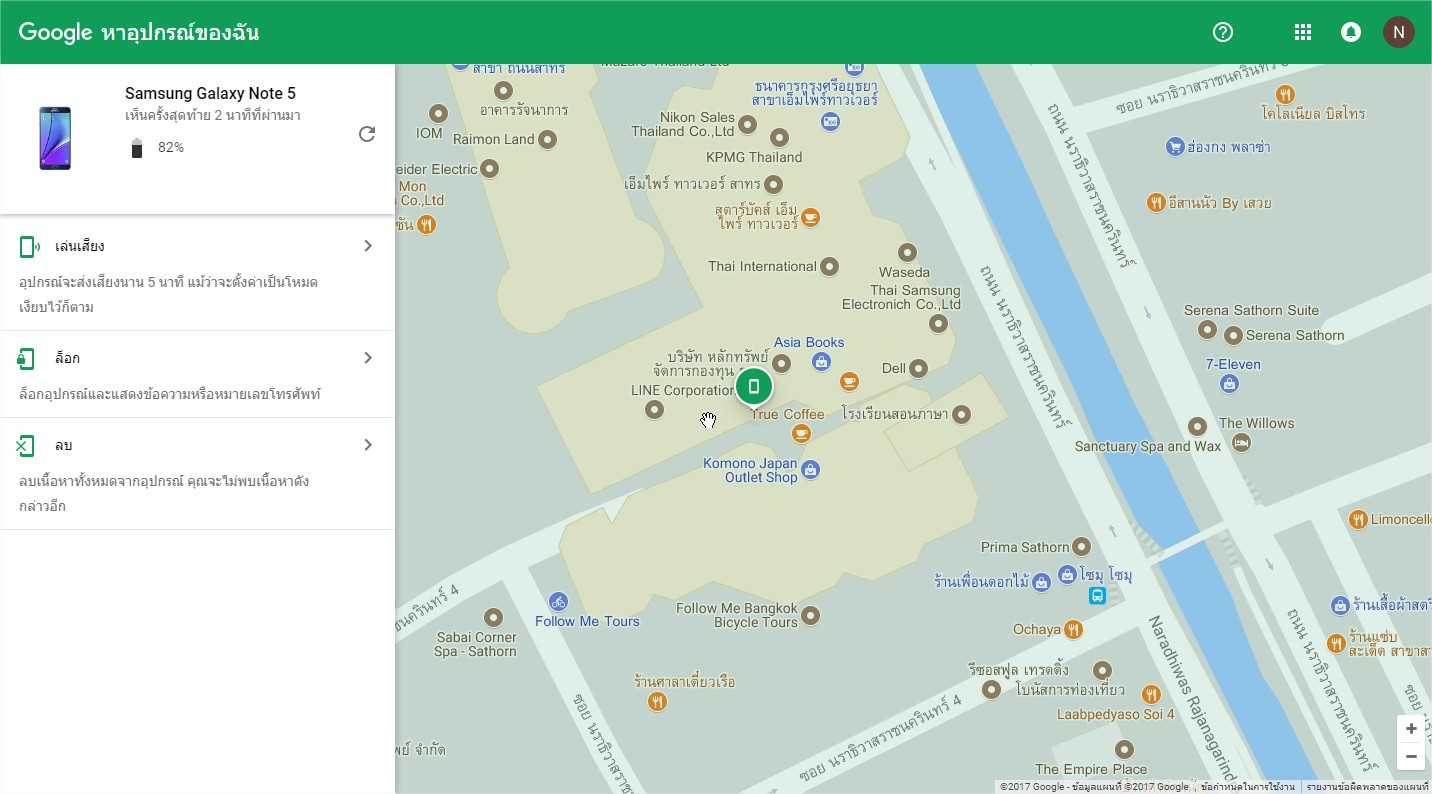Screen dimensions: 1432x794
Task: Refresh the Samsung Galaxy Note 5 location
Action: tap(367, 134)
